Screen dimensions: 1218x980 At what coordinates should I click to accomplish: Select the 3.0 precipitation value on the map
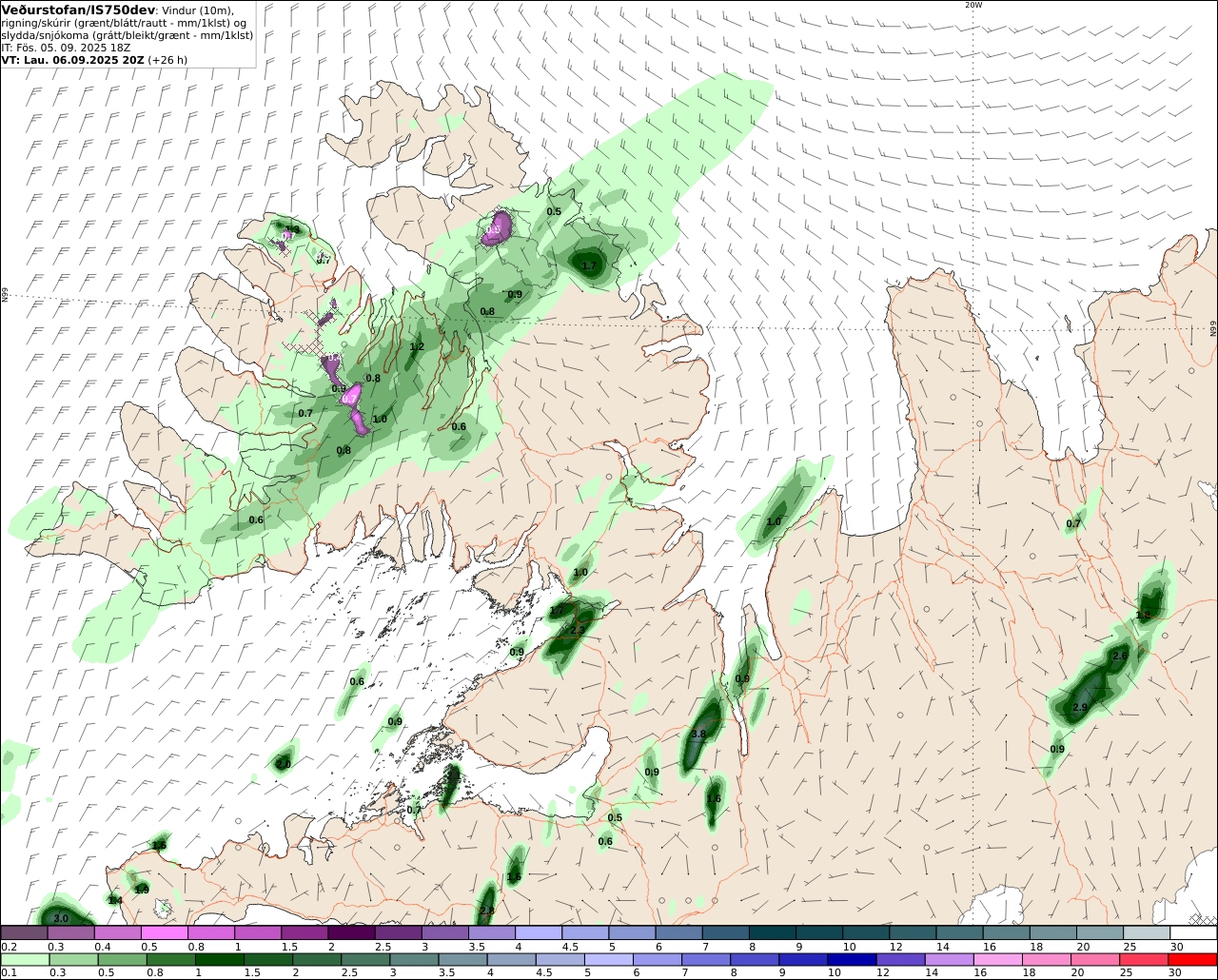(x=61, y=918)
